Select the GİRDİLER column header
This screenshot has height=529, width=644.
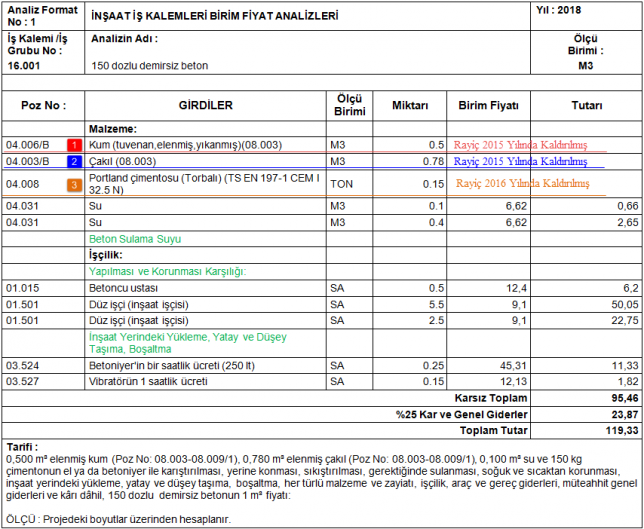pyautogui.click(x=205, y=105)
